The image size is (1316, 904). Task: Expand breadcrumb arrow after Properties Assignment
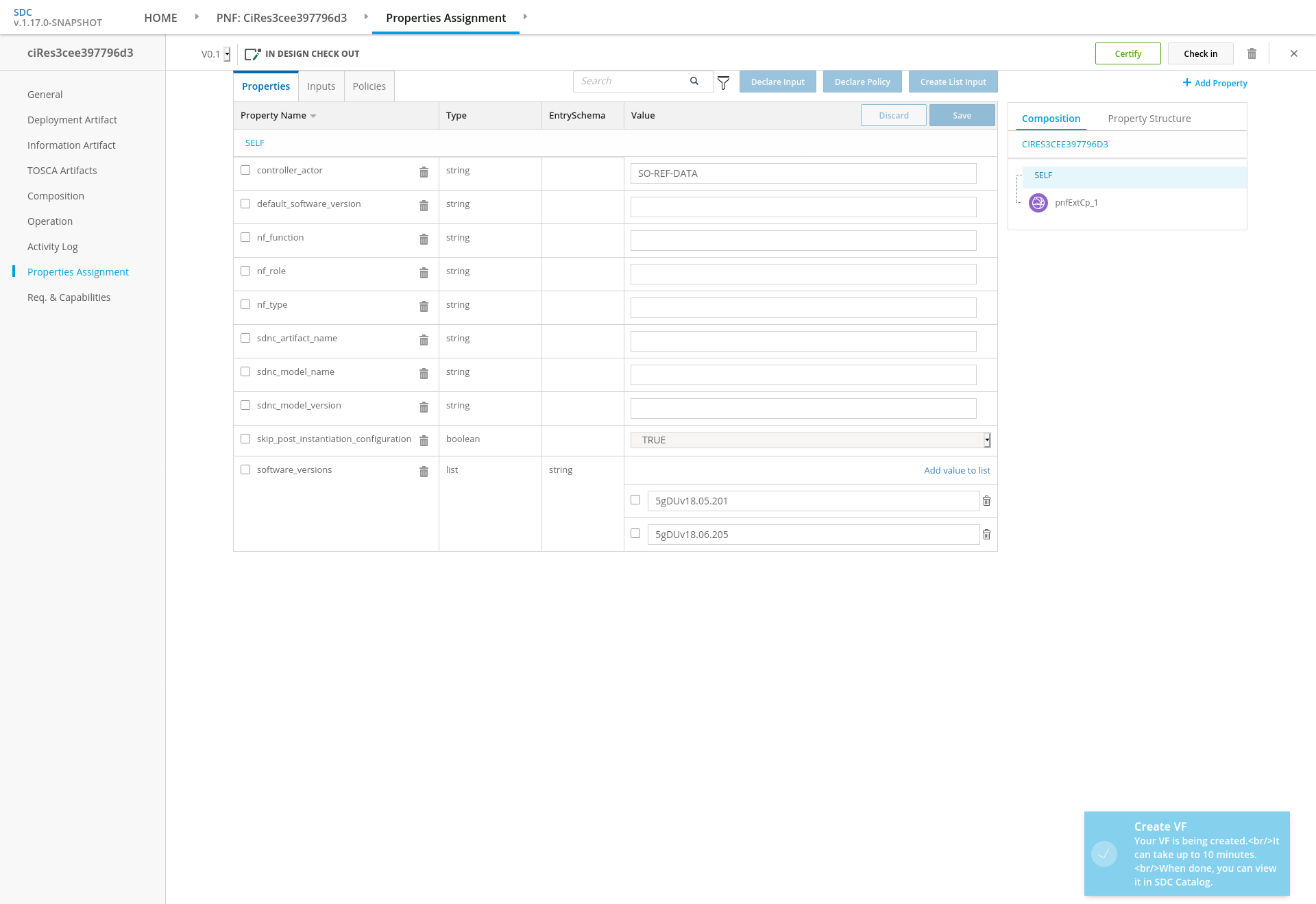[x=525, y=16]
